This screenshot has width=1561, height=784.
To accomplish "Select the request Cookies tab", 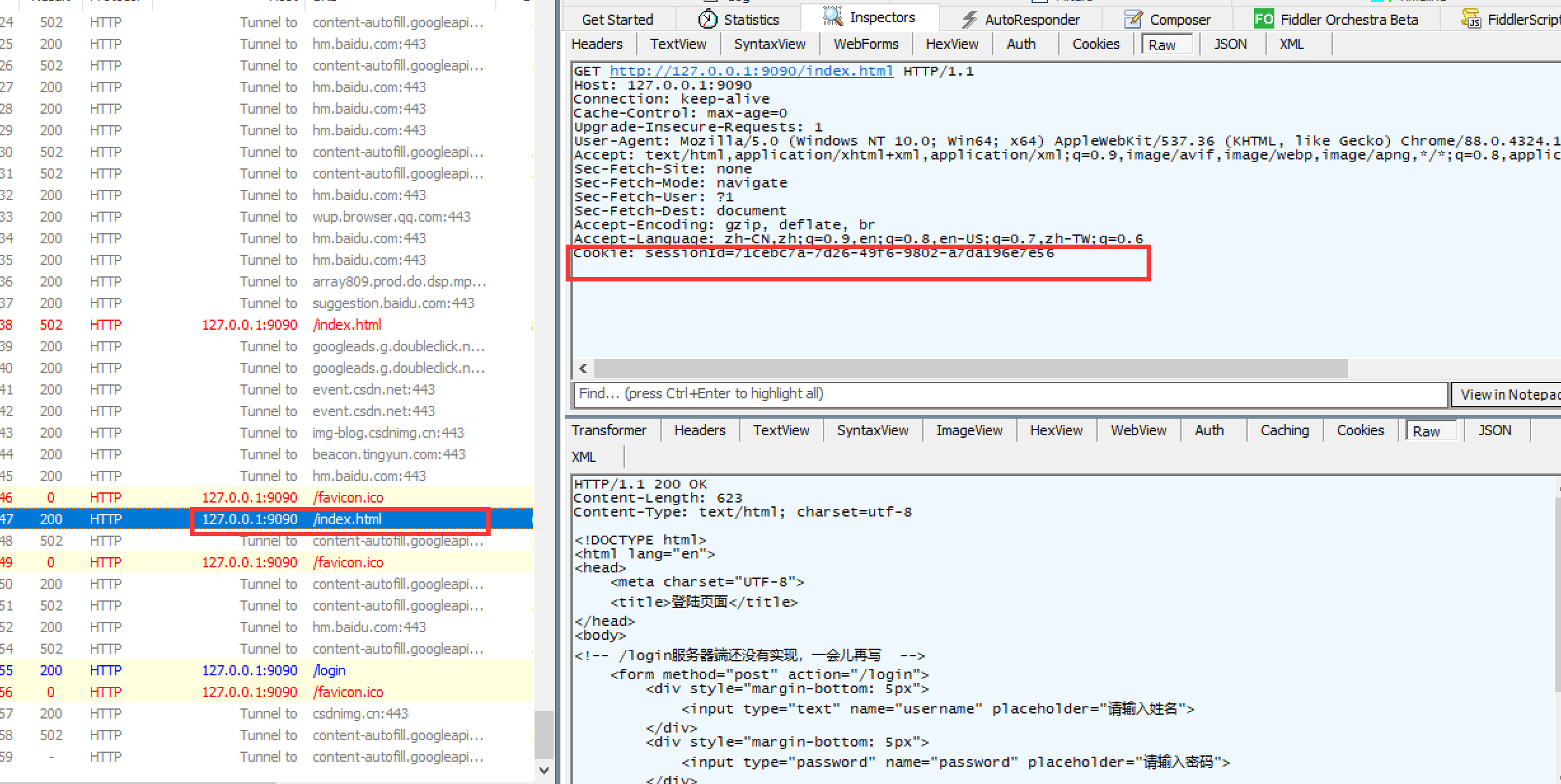I will (x=1096, y=44).
